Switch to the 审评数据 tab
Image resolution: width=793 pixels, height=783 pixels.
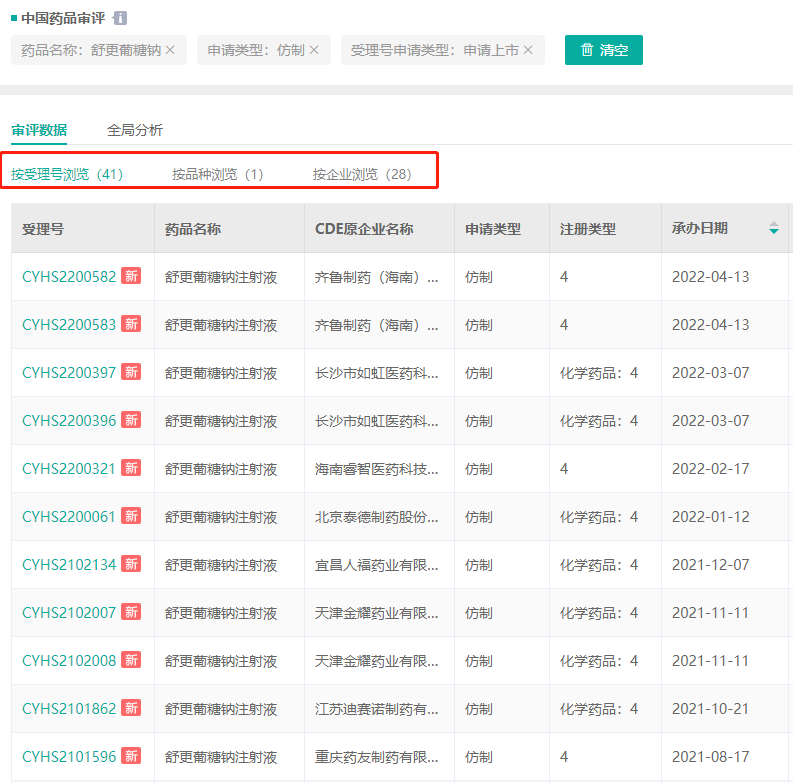pyautogui.click(x=39, y=130)
